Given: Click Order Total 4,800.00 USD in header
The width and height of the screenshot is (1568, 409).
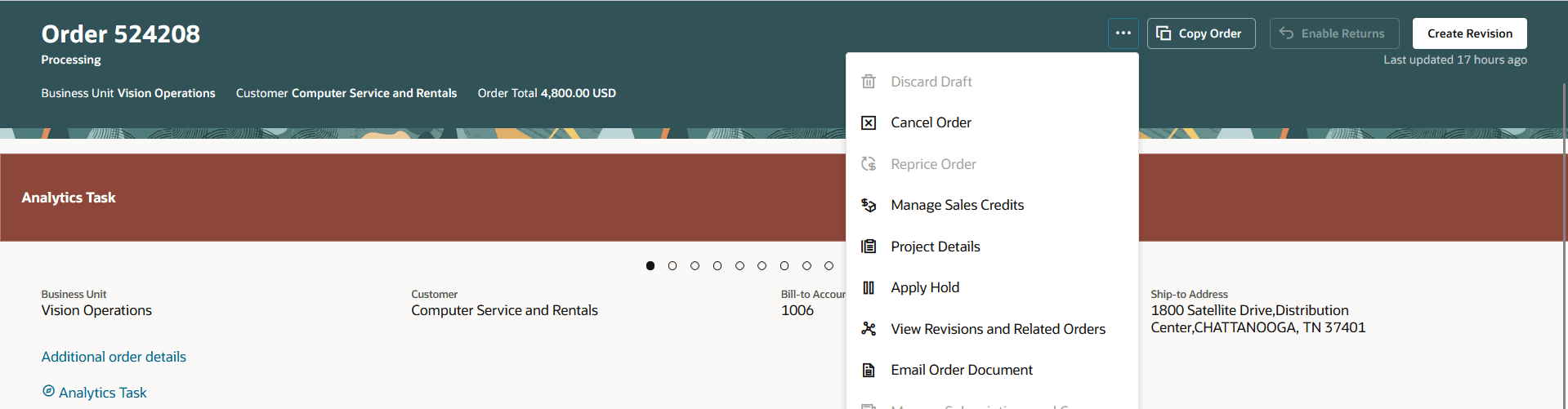Looking at the screenshot, I should (x=547, y=93).
